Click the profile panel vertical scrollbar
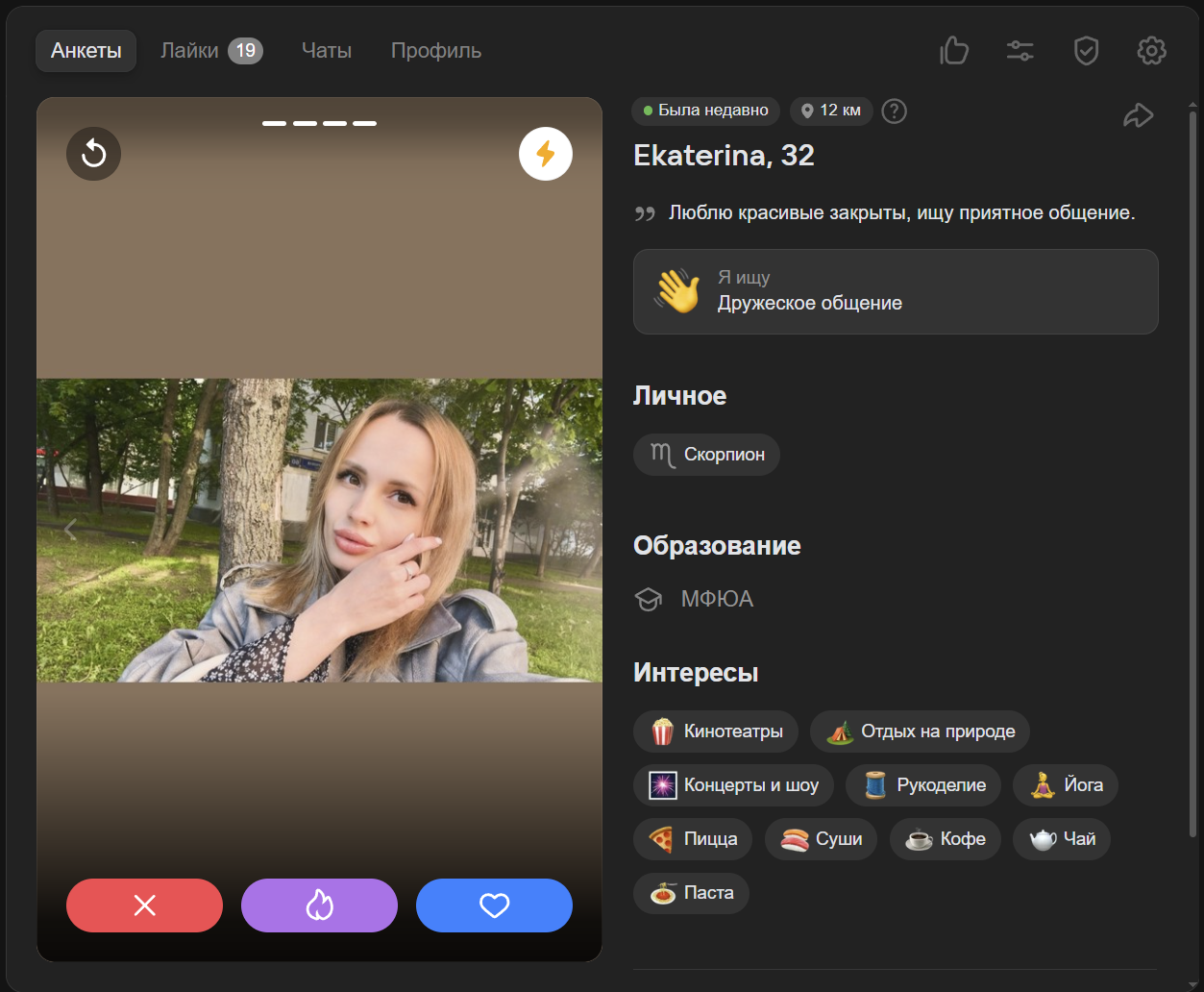The height and width of the screenshot is (992, 1204). 1192,471
